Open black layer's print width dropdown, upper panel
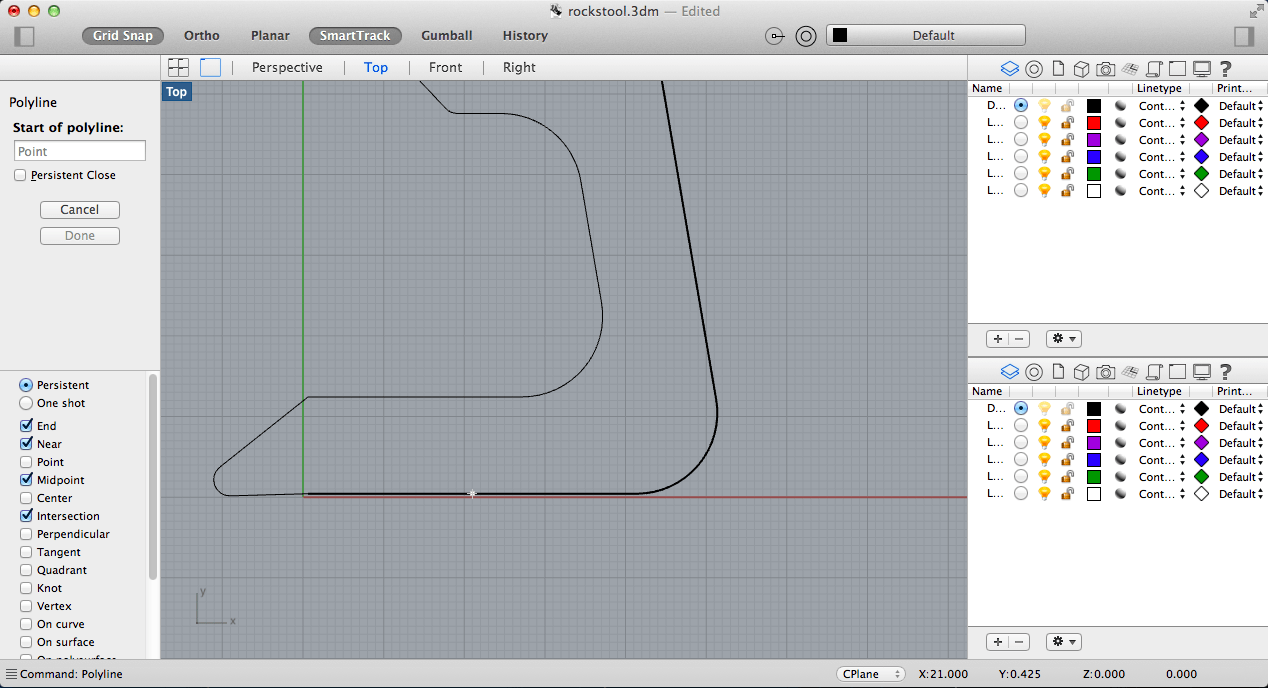The height and width of the screenshot is (688, 1268). 1241,106
